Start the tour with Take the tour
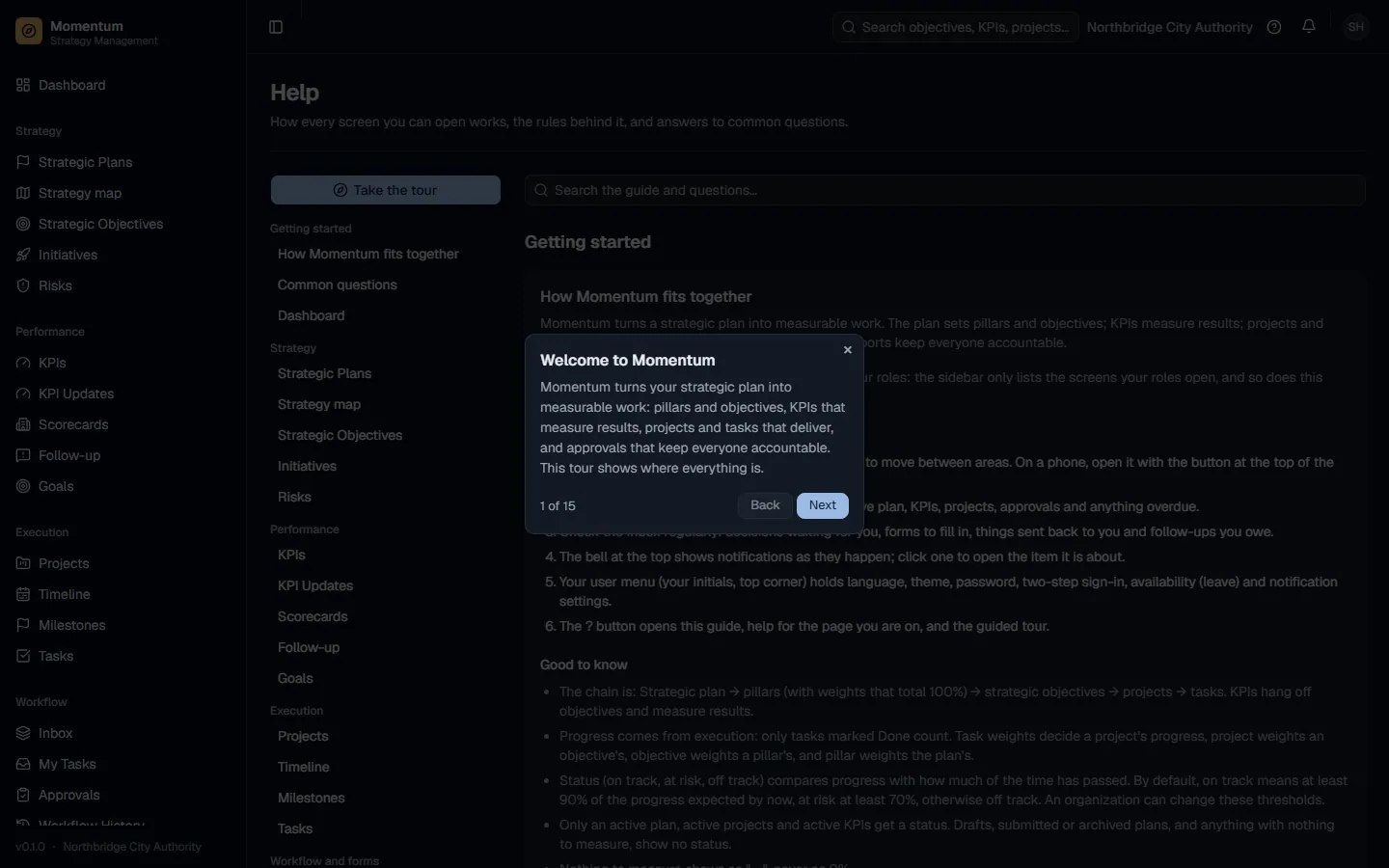The width and height of the screenshot is (1389, 868). pyautogui.click(x=386, y=190)
